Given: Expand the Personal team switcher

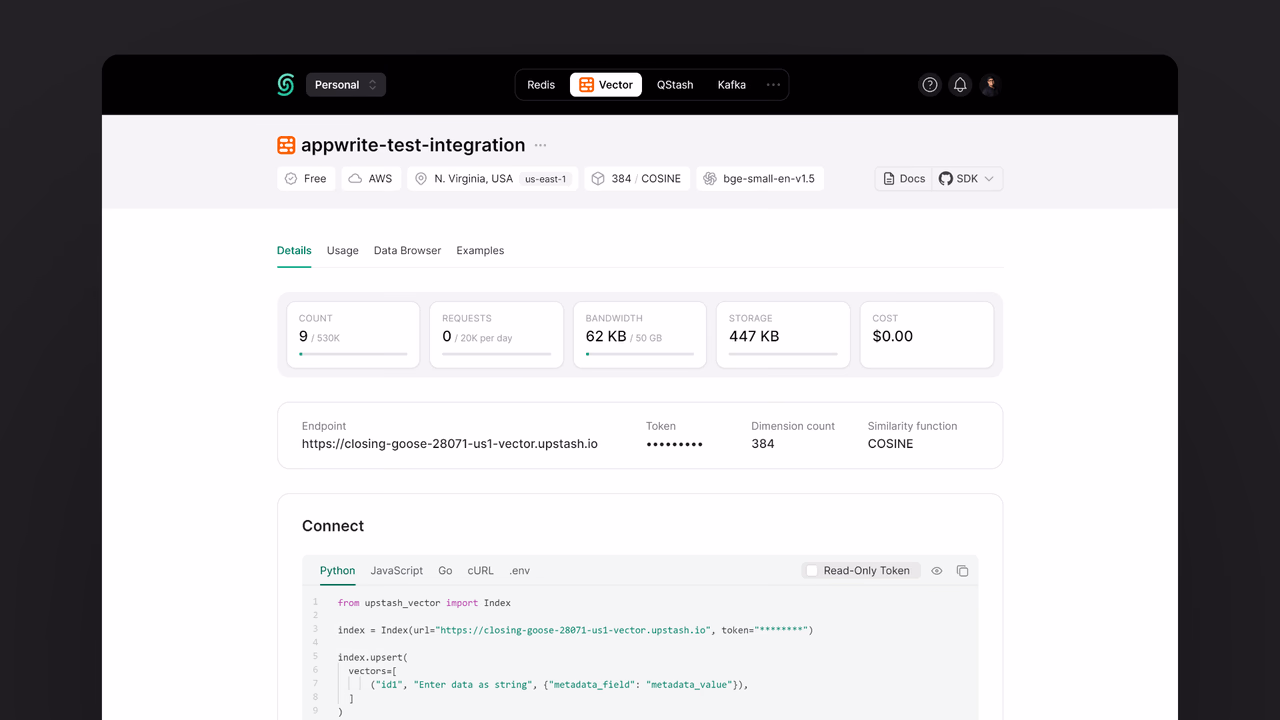Looking at the screenshot, I should (346, 85).
